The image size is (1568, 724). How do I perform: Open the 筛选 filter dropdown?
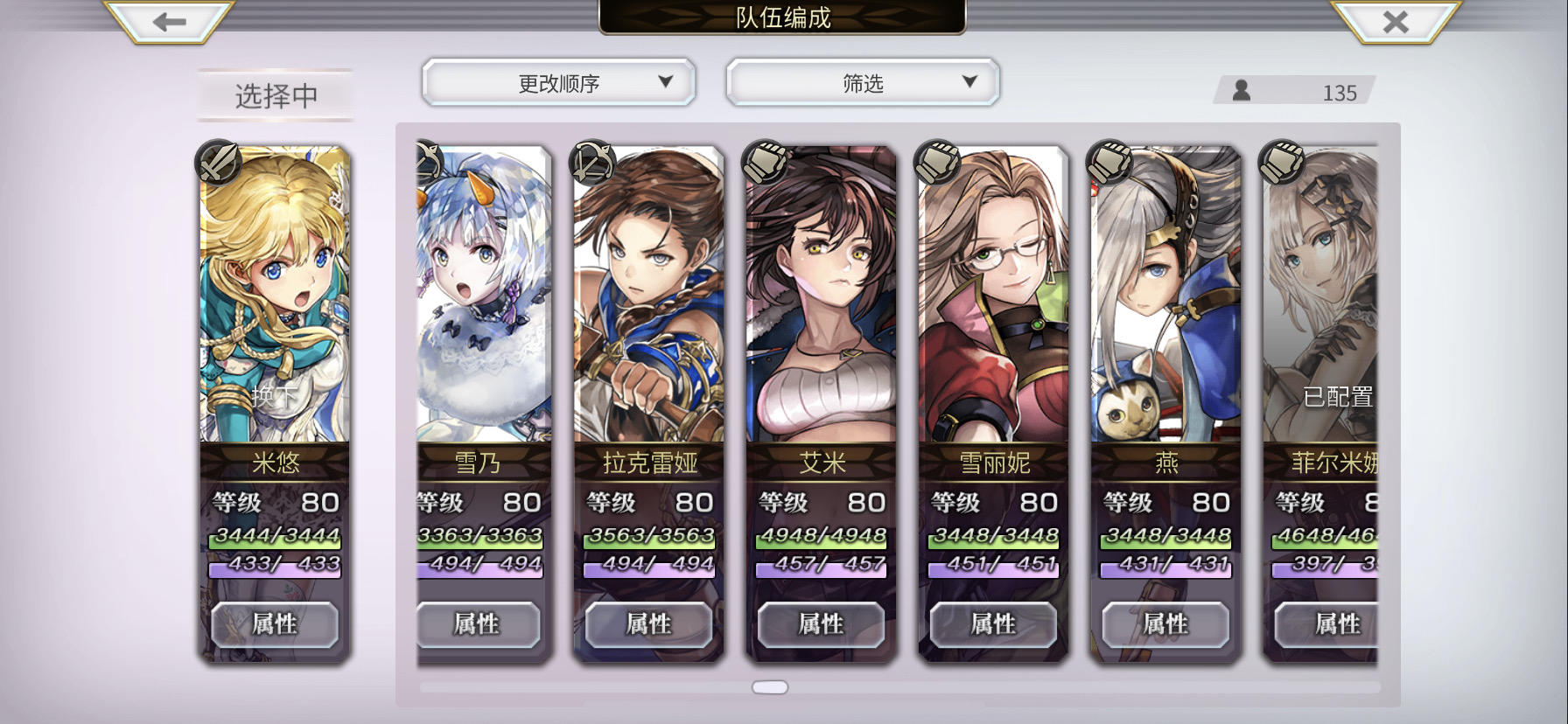point(863,83)
